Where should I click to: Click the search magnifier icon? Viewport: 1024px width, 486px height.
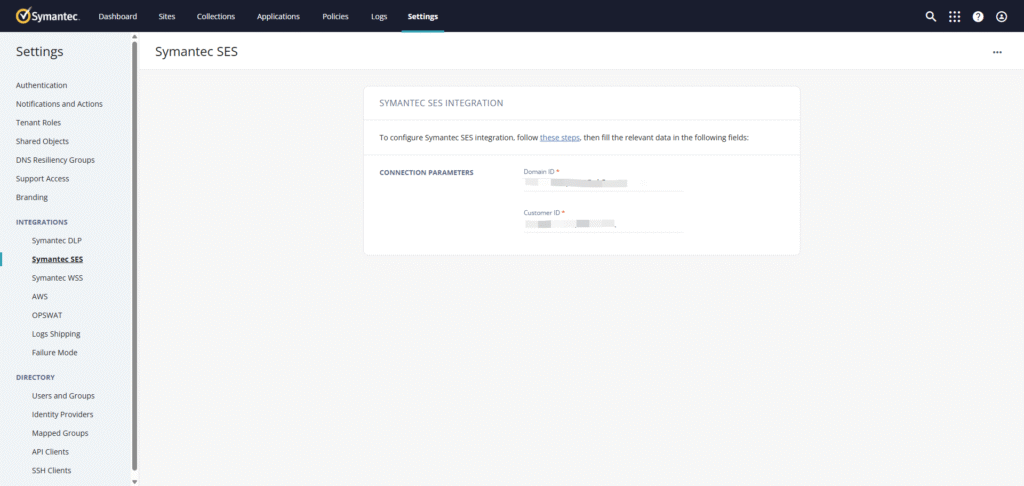[x=931, y=17]
